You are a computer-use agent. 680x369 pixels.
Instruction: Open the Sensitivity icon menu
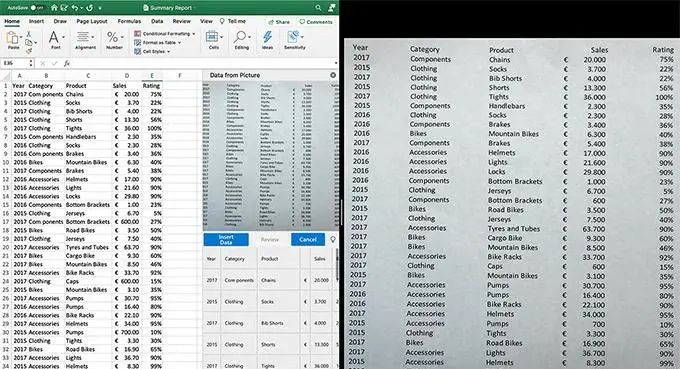295,40
